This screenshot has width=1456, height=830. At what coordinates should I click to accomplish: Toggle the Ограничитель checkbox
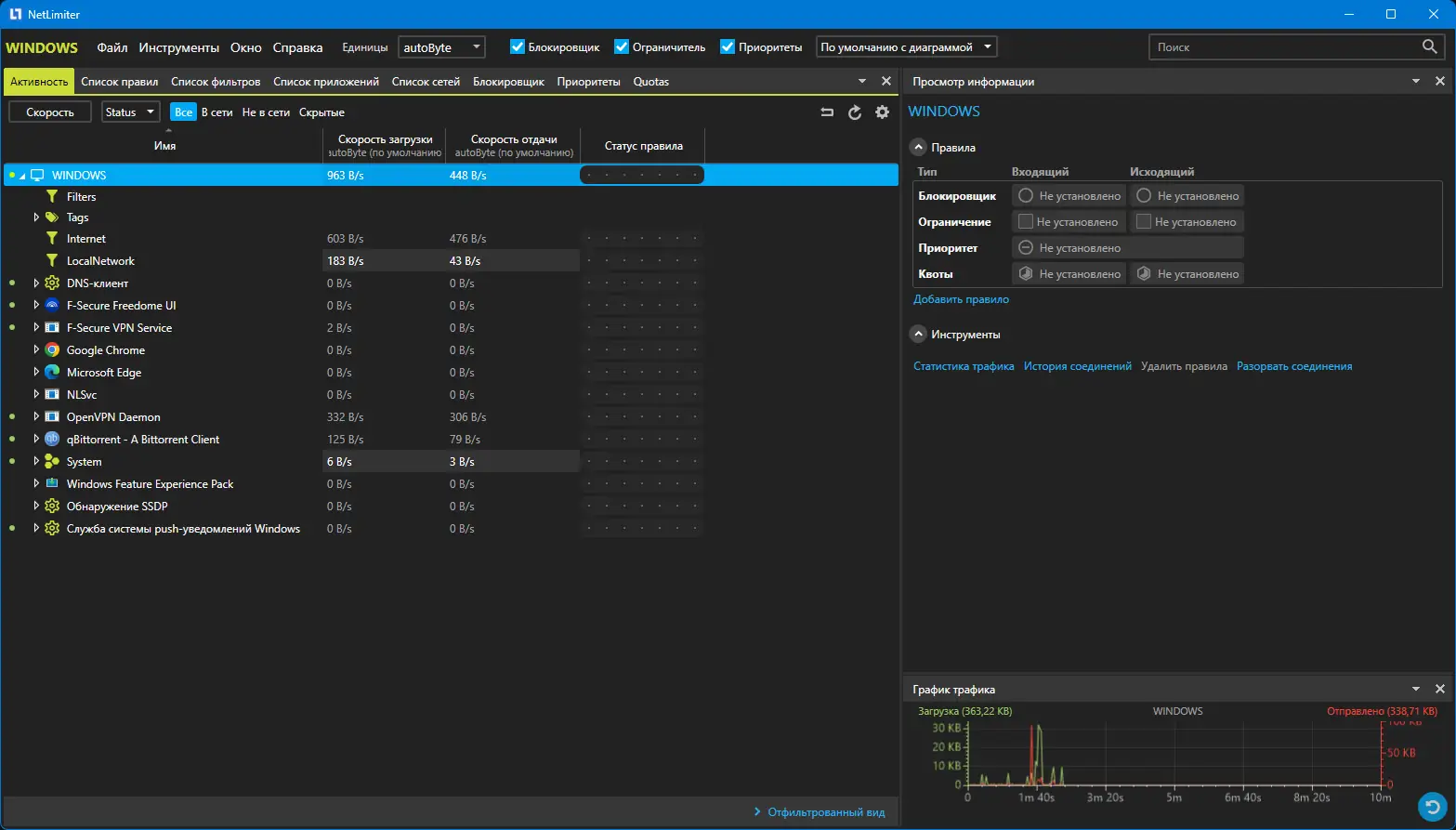tap(622, 46)
